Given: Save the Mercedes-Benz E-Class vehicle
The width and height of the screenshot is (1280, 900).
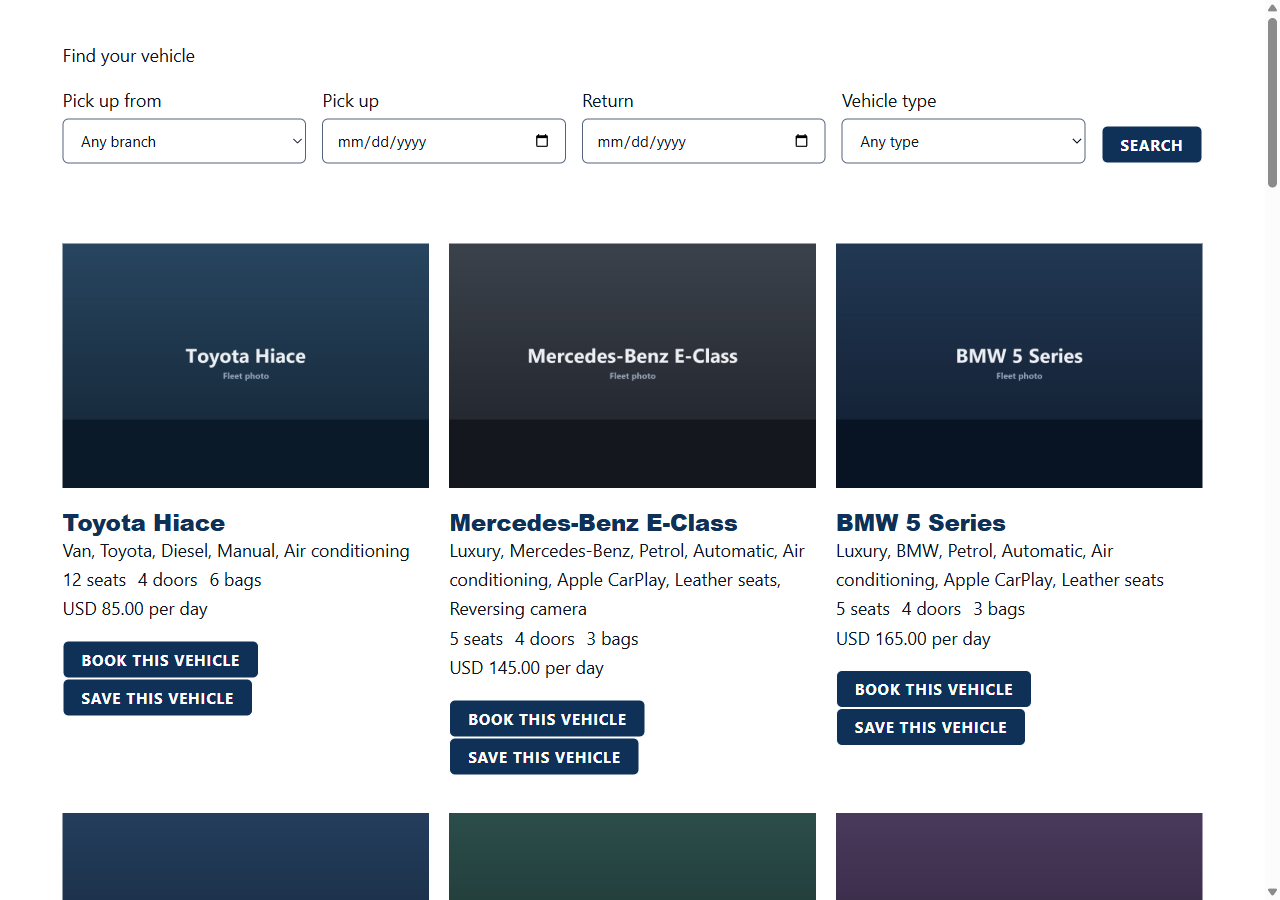Looking at the screenshot, I should pos(544,757).
